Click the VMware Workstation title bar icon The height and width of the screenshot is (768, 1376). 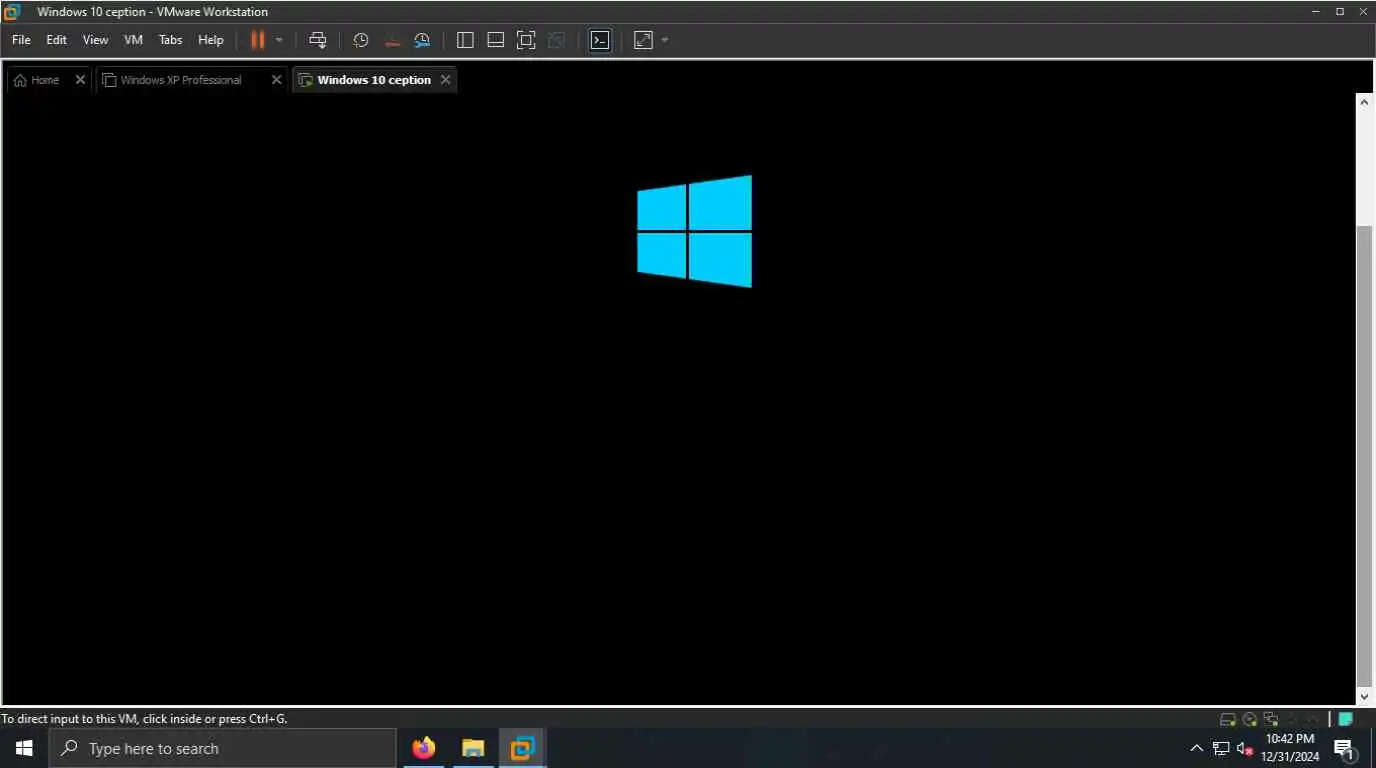click(x=13, y=12)
